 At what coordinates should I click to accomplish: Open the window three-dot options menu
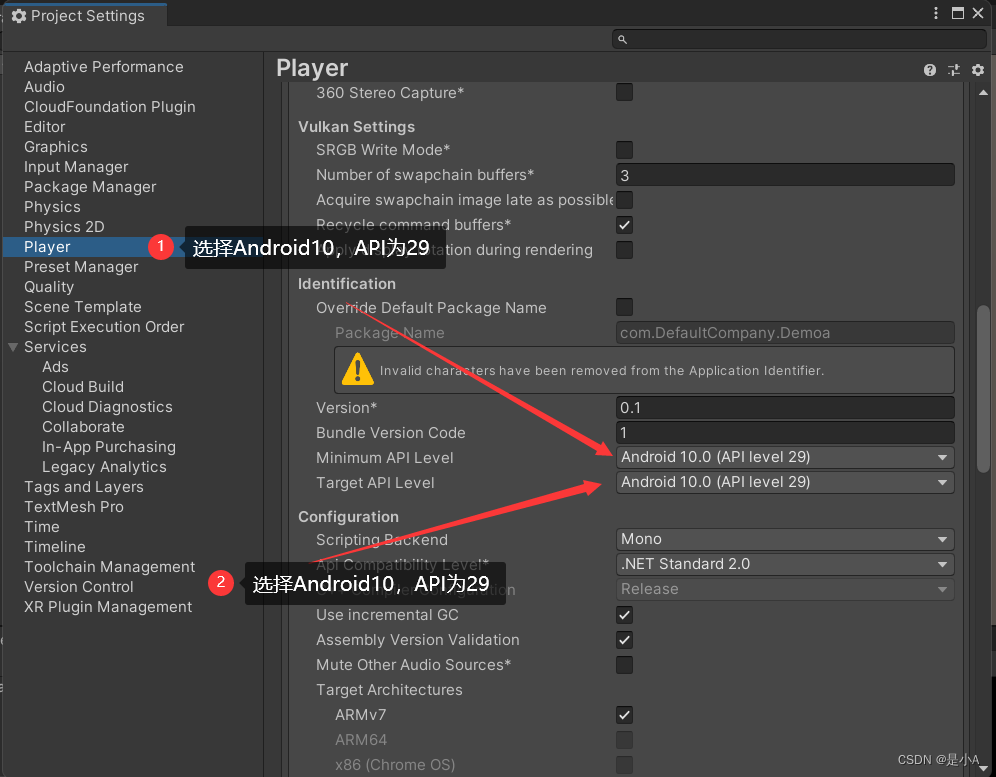tap(936, 13)
